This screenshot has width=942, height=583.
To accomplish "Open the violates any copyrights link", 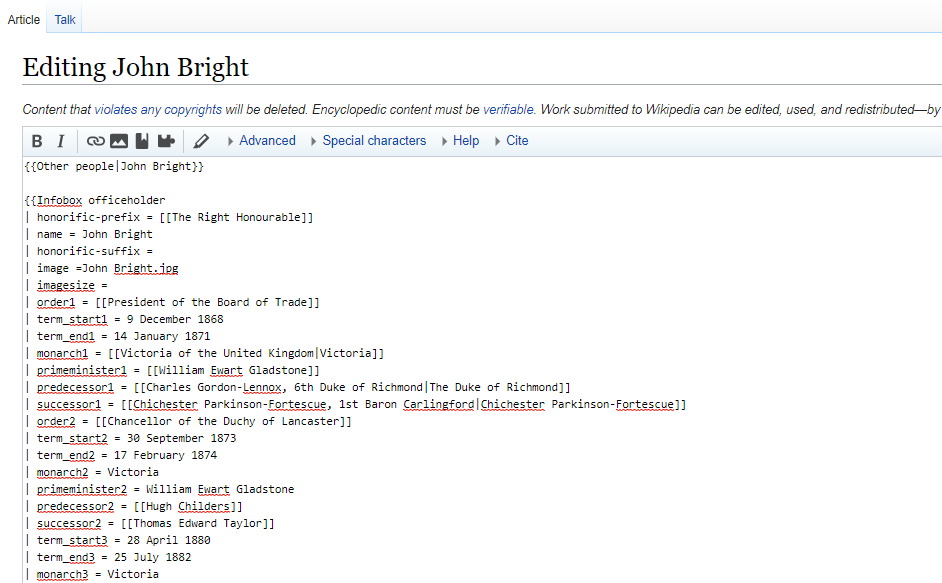I will point(158,109).
